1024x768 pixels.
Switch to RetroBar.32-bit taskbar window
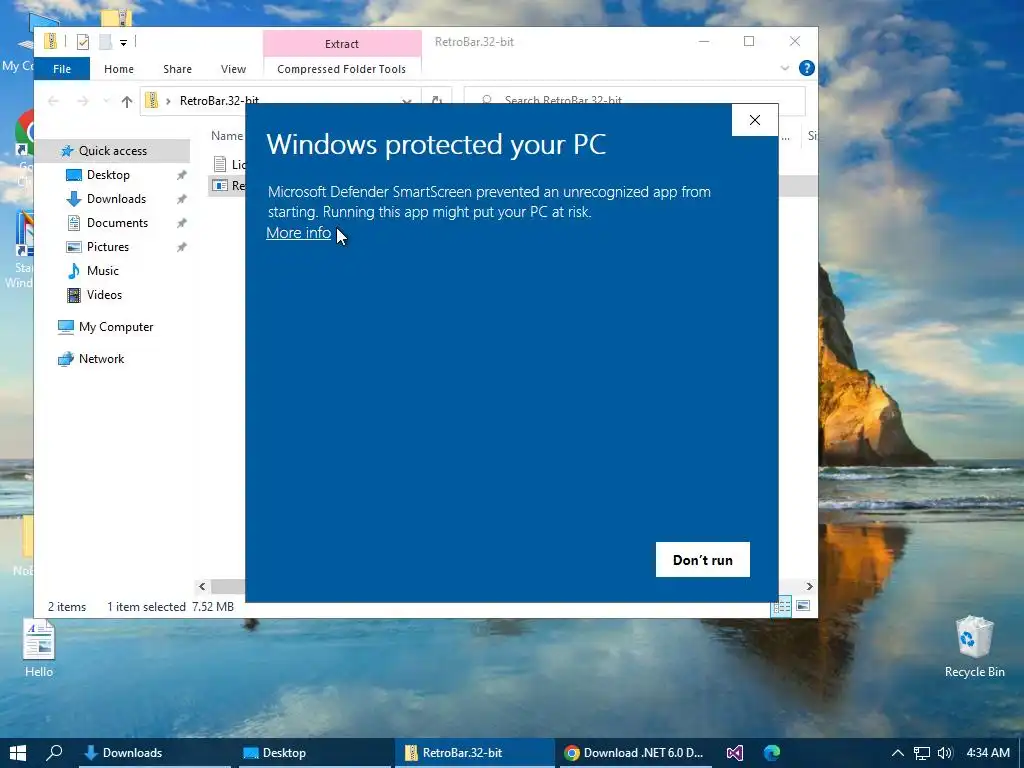tap(474, 753)
